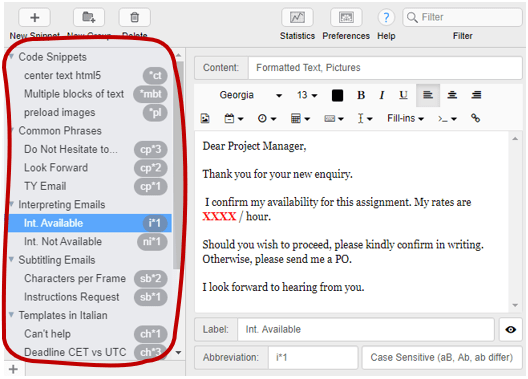Toggle italic formatting
Image resolution: width=528 pixels, height=379 pixels.
(x=382, y=95)
